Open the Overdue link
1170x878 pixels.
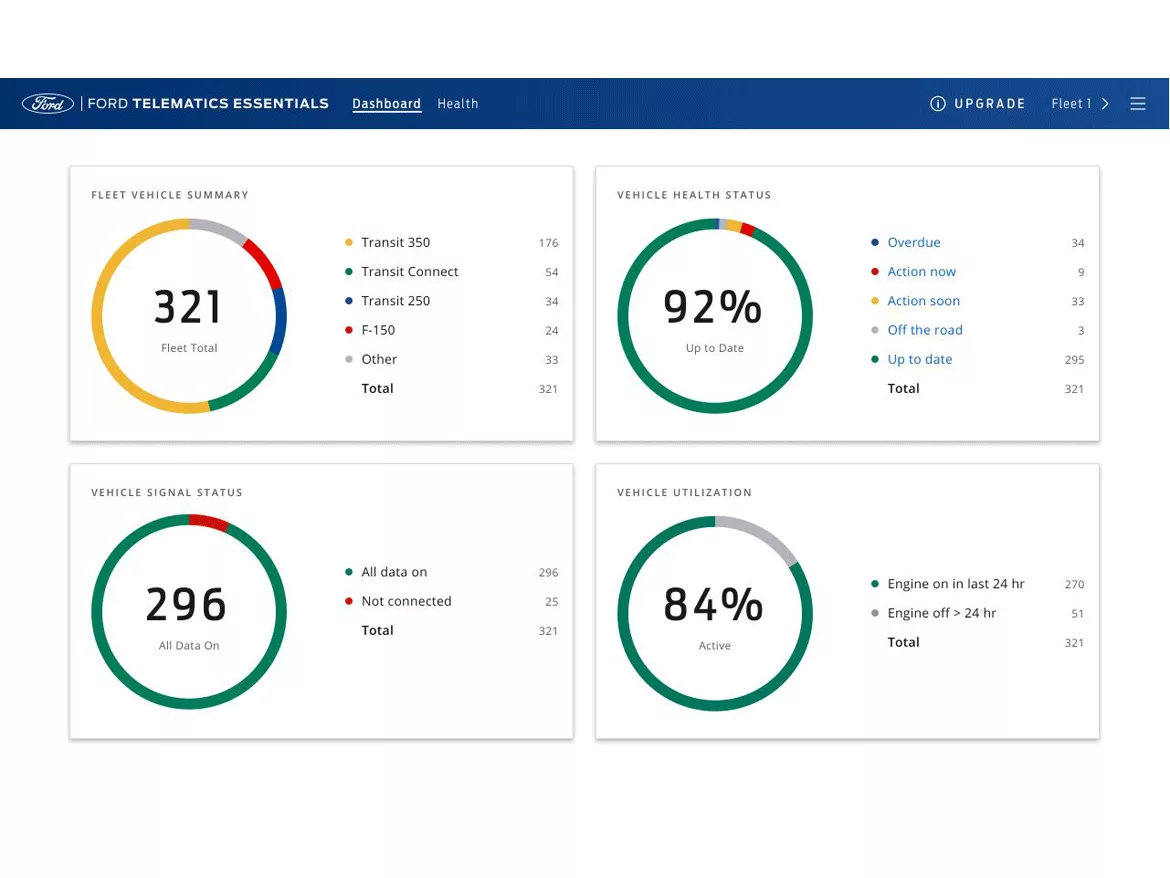pyautogui.click(x=913, y=242)
